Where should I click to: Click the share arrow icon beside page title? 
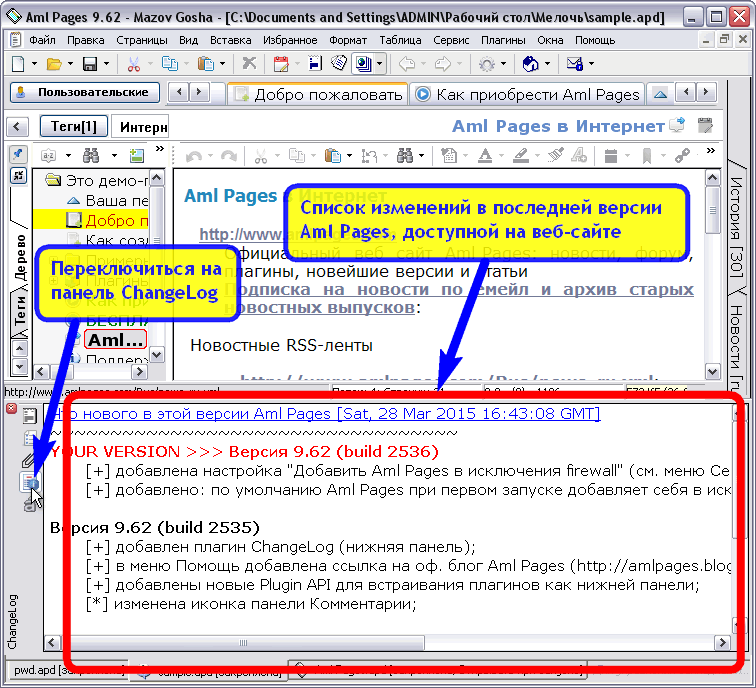point(678,125)
